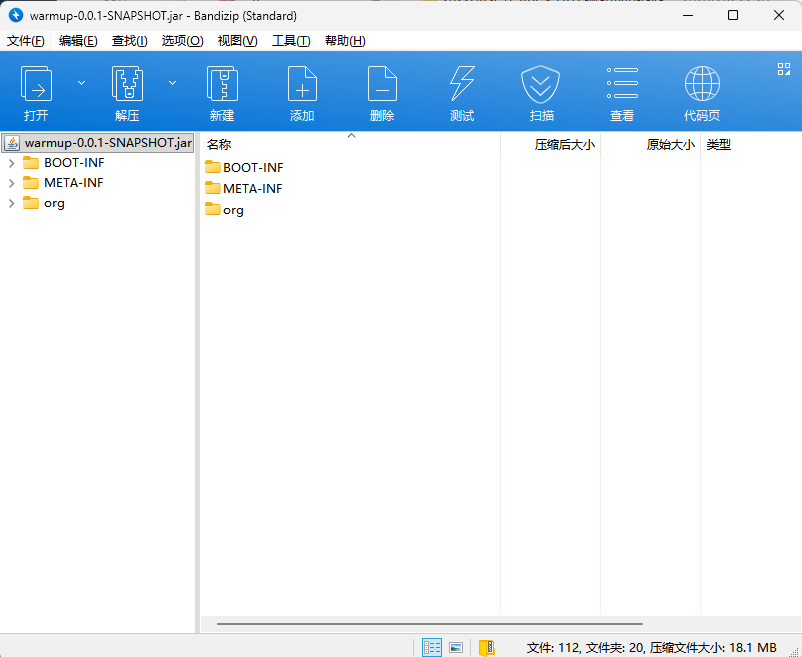Screen dimensions: 802x657
Task: Switch to details list view icon in status bar
Action: 432,647
